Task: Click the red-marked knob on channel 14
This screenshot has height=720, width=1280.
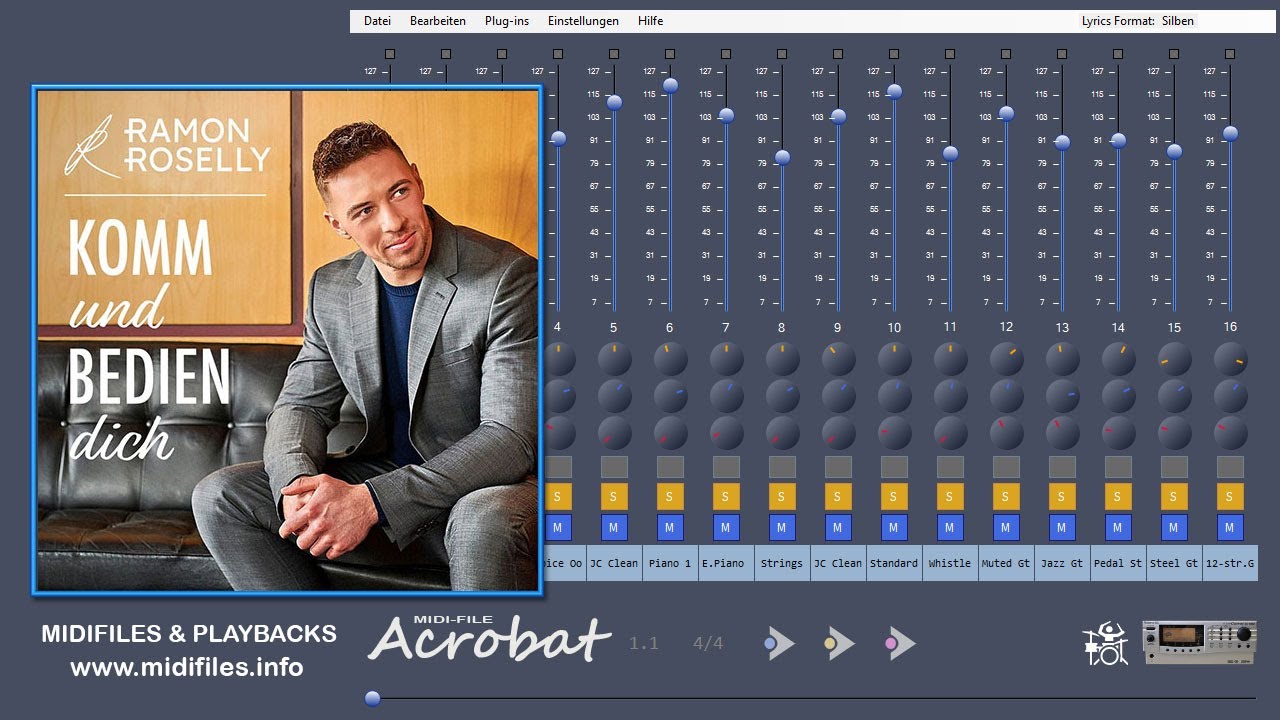Action: [x=1118, y=433]
